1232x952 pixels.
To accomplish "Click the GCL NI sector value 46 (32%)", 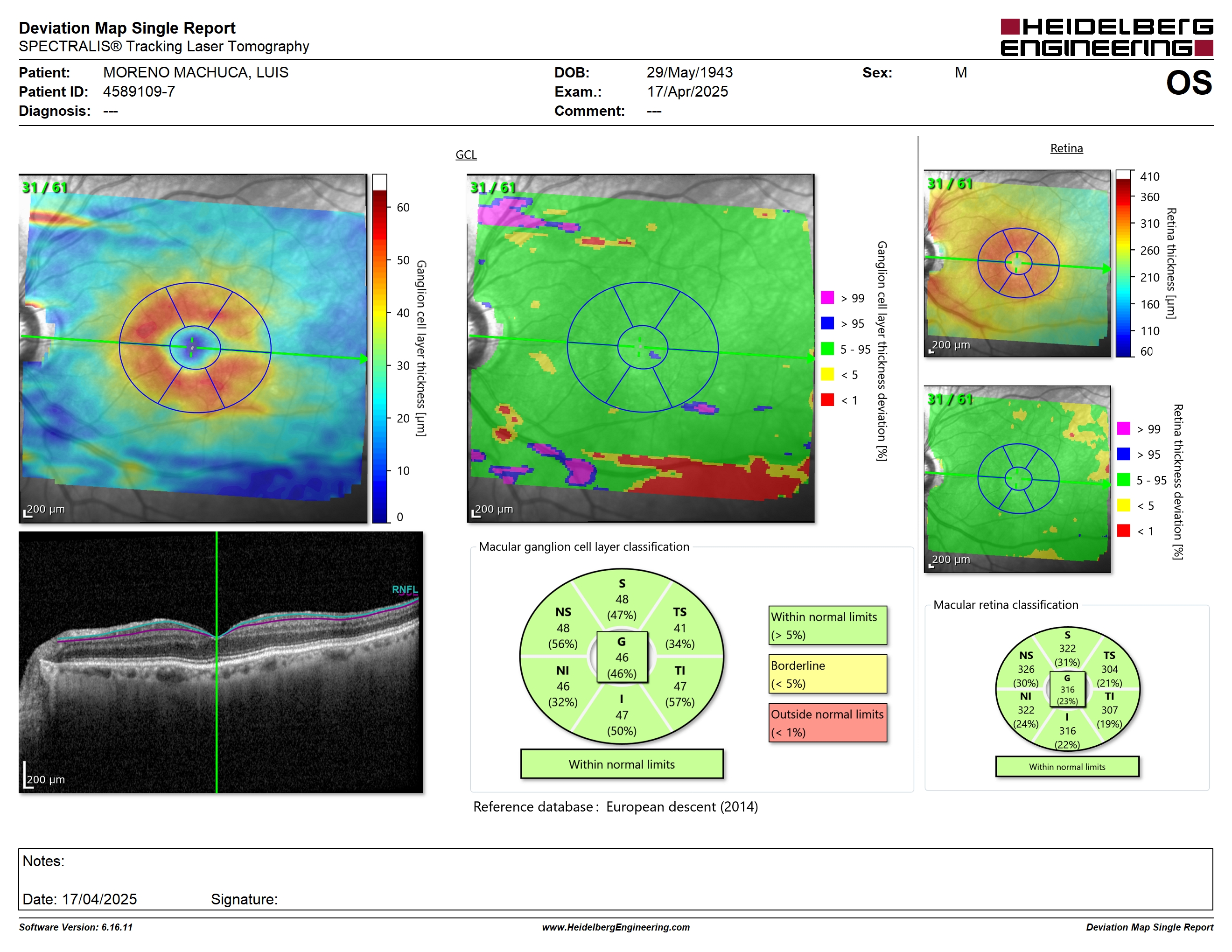I will 563,694.
